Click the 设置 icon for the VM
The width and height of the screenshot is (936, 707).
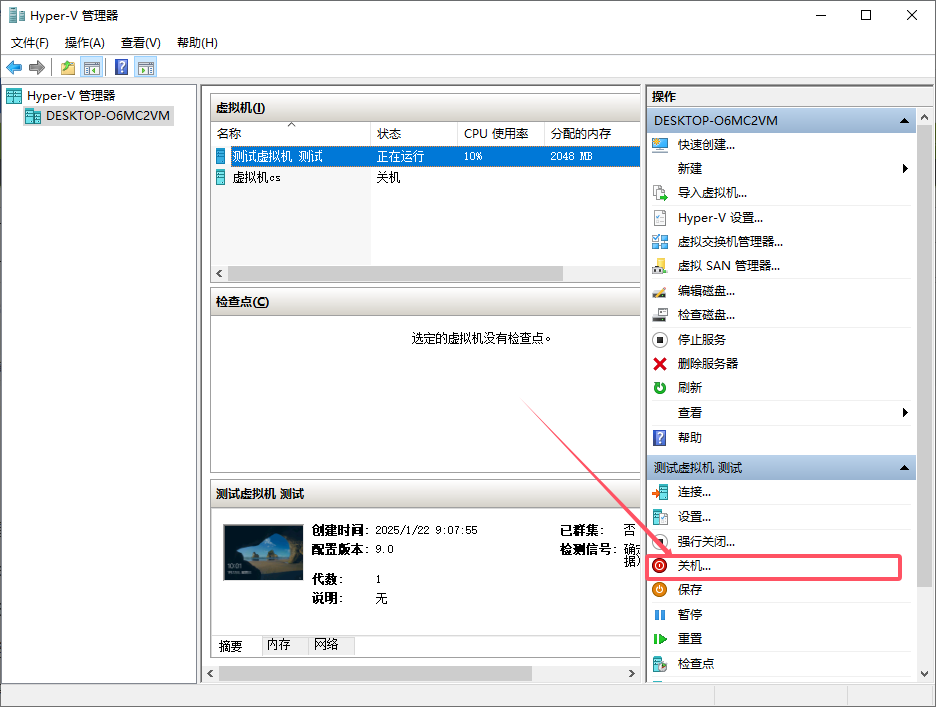click(x=660, y=517)
